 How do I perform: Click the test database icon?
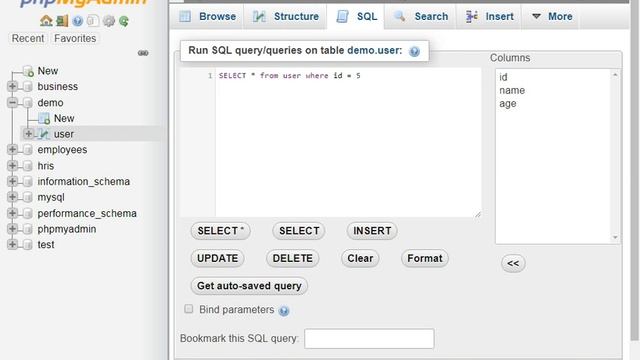point(28,244)
